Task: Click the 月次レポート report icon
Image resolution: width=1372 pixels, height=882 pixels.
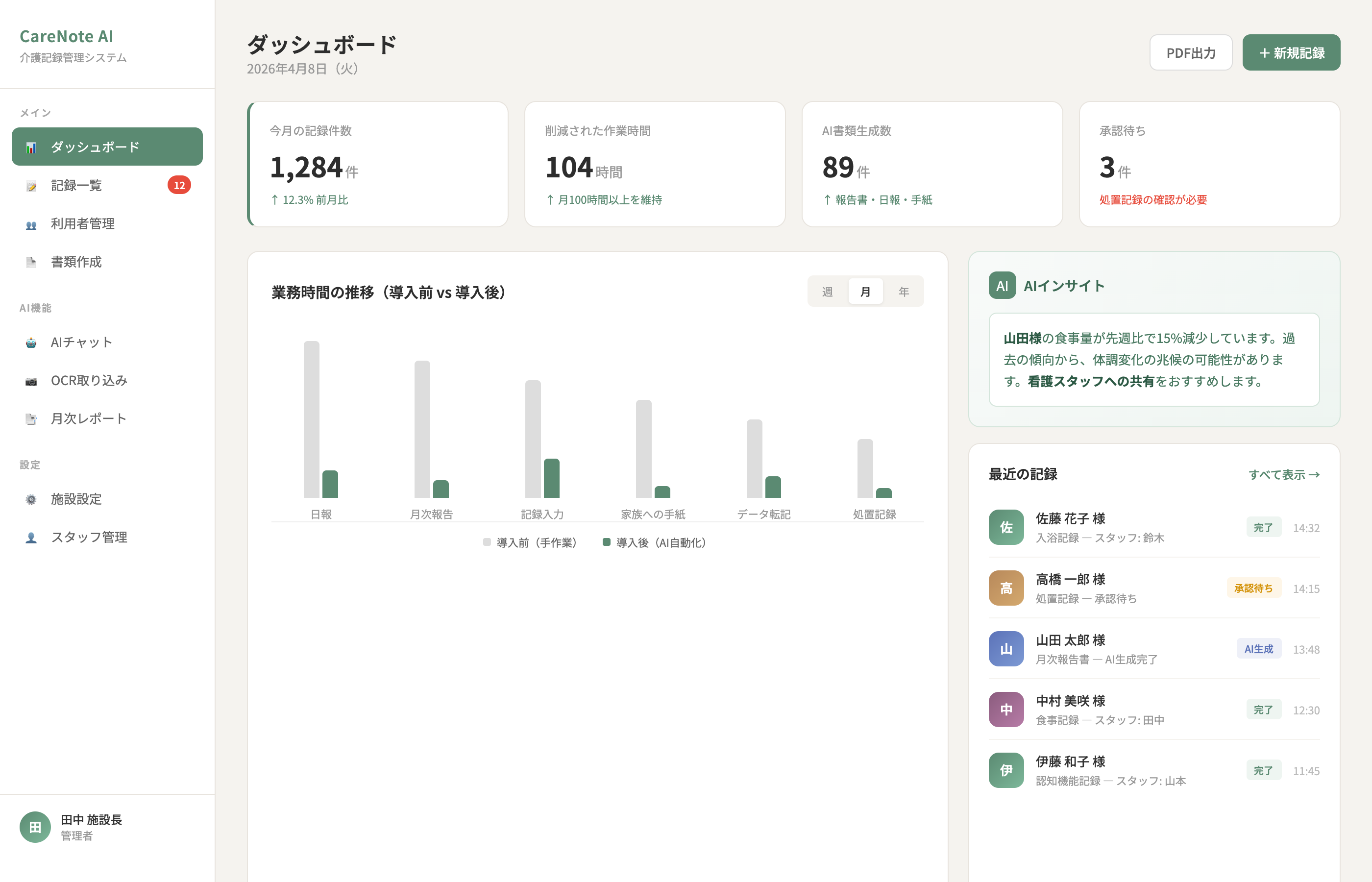Action: click(x=31, y=419)
